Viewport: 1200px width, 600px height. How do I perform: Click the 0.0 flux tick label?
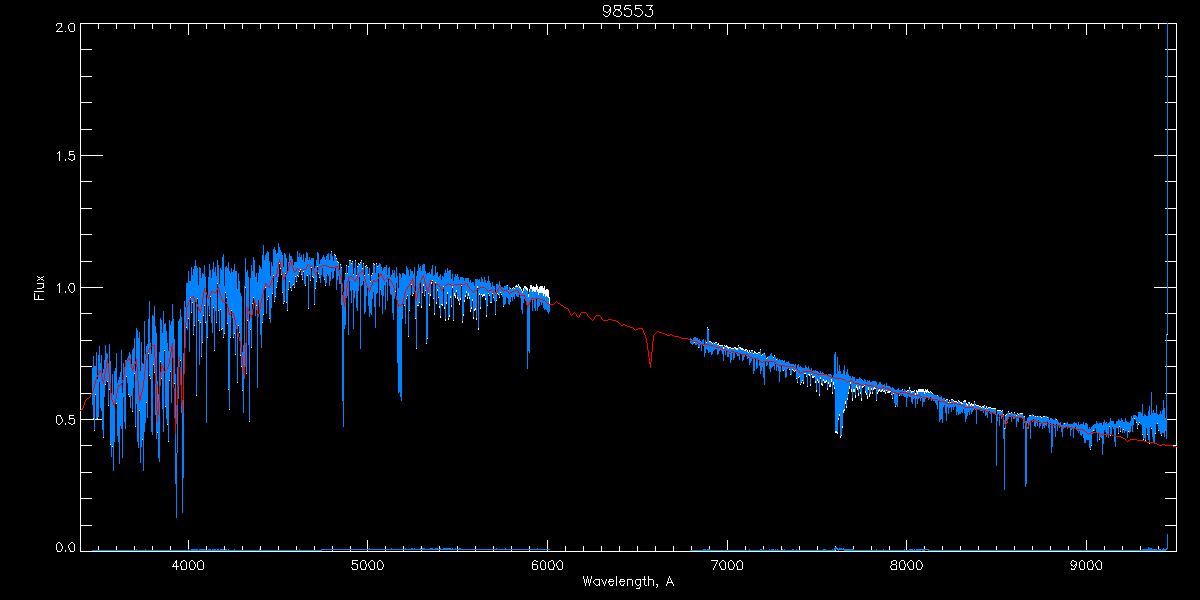[x=65, y=547]
